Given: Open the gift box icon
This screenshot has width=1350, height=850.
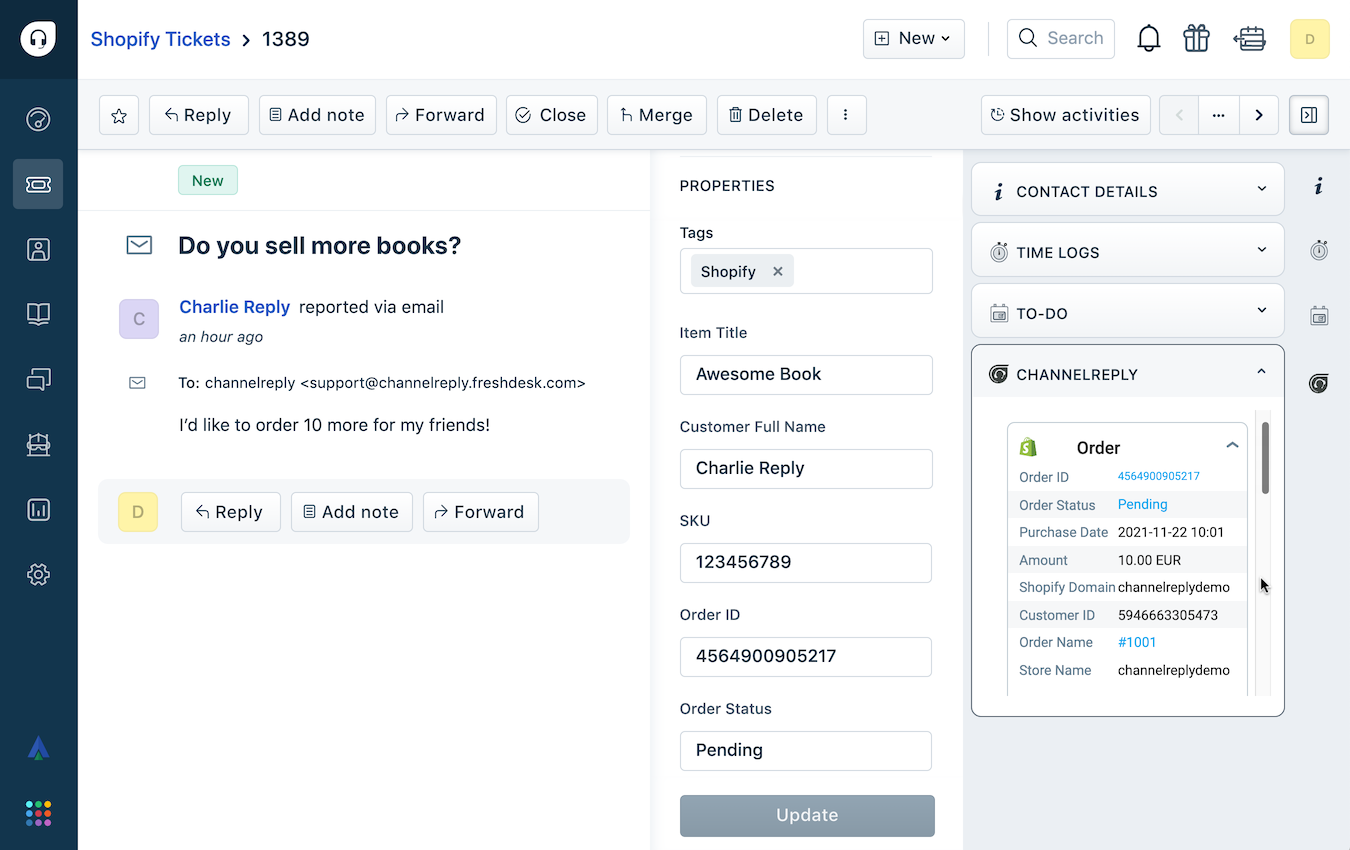Looking at the screenshot, I should 1196,39.
